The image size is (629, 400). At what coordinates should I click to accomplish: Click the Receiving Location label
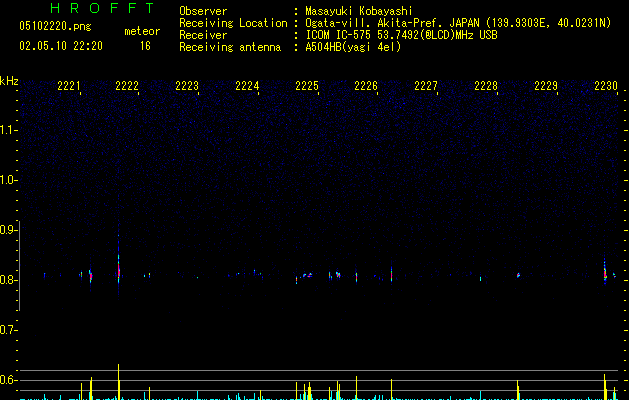[233, 23]
